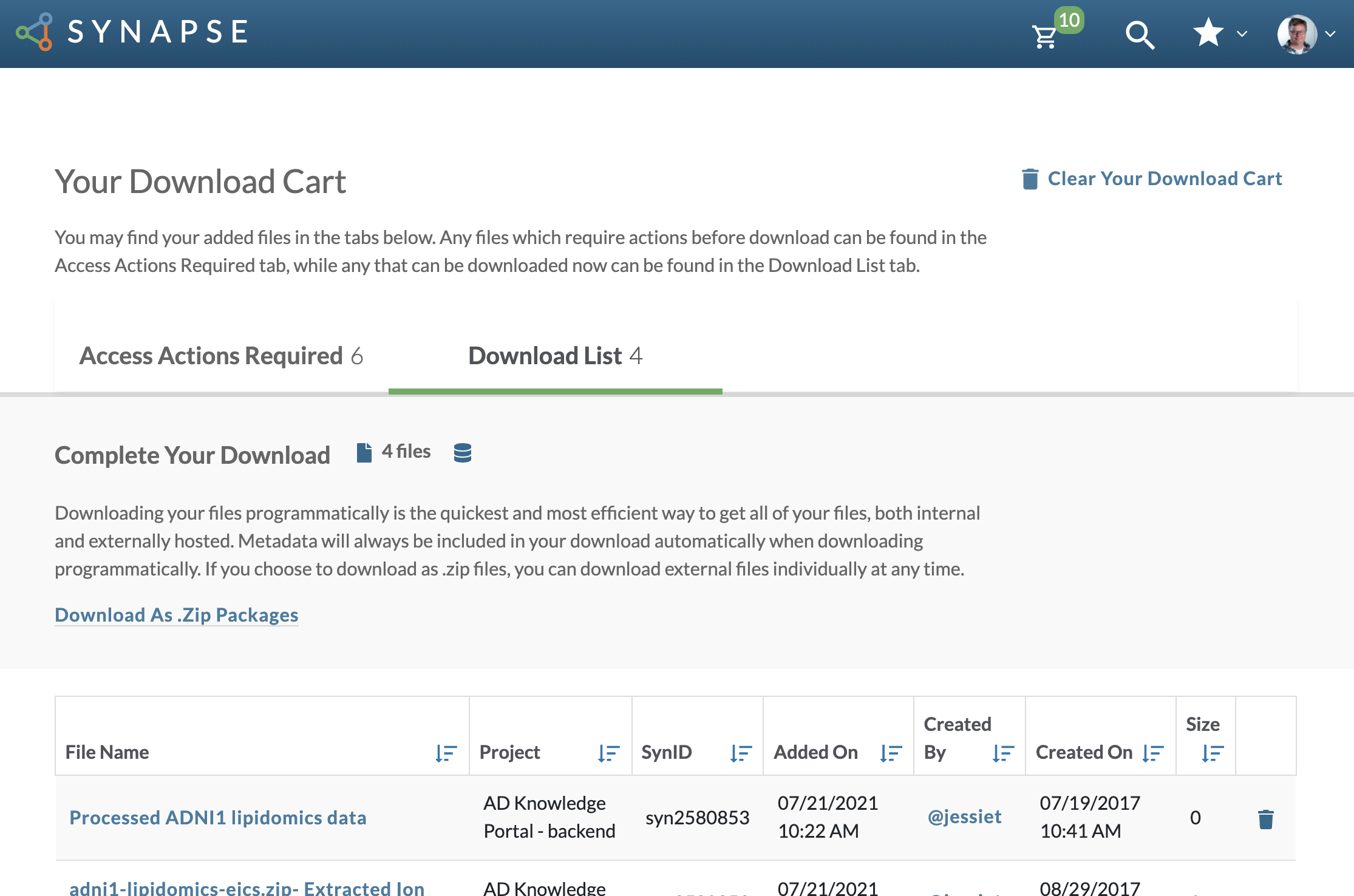Image resolution: width=1354 pixels, height=896 pixels.
Task: Click the search magnifier icon
Action: pos(1140,35)
